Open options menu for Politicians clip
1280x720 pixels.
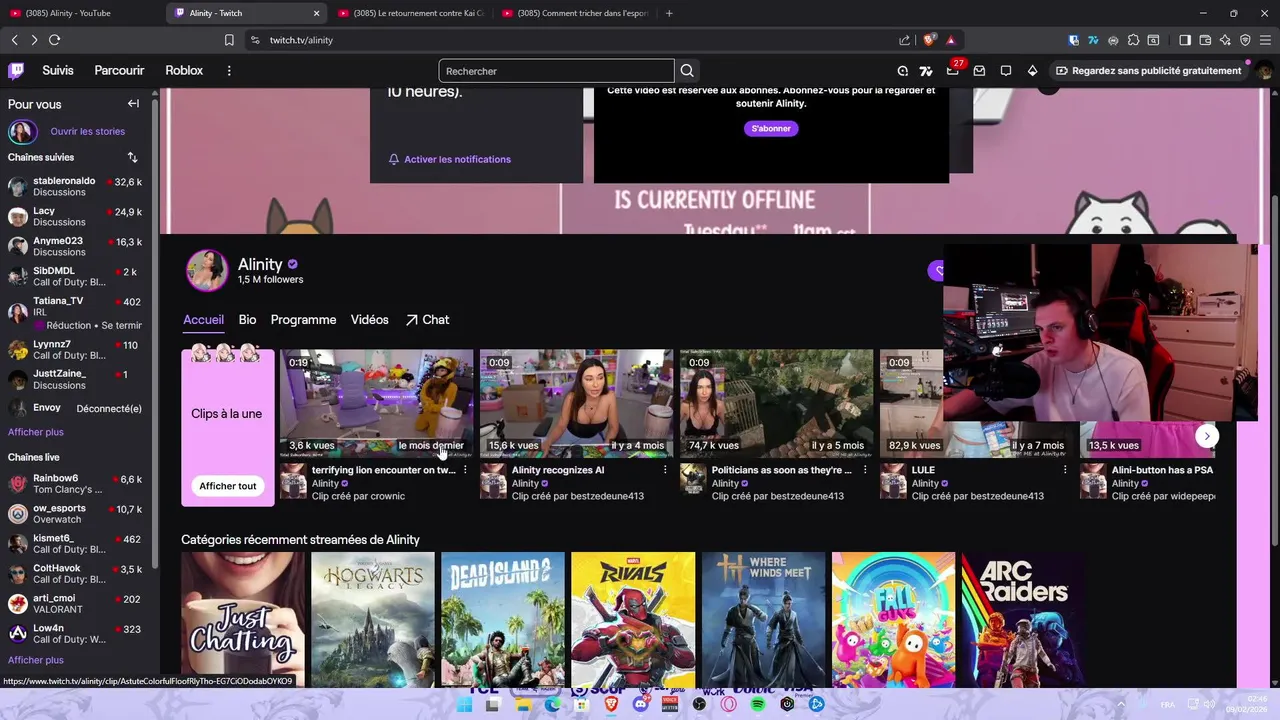tap(865, 470)
